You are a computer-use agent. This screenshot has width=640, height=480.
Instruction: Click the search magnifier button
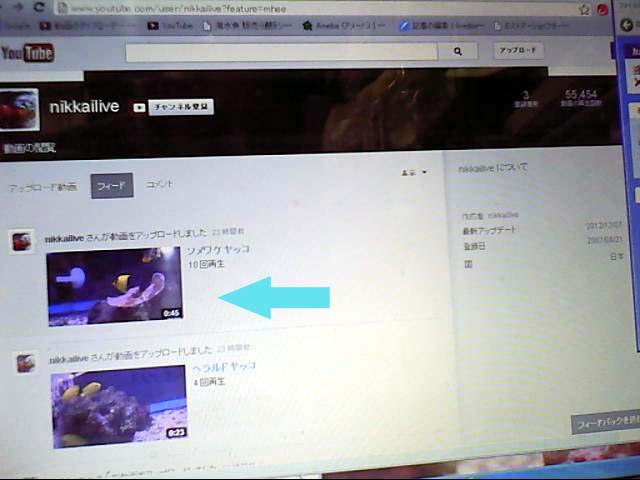[458, 51]
